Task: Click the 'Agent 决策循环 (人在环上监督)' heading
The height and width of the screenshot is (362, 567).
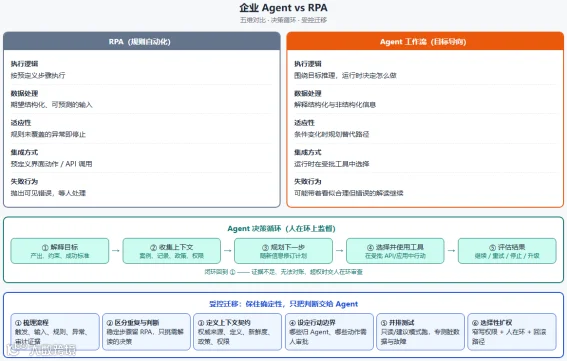Action: pyautogui.click(x=281, y=229)
